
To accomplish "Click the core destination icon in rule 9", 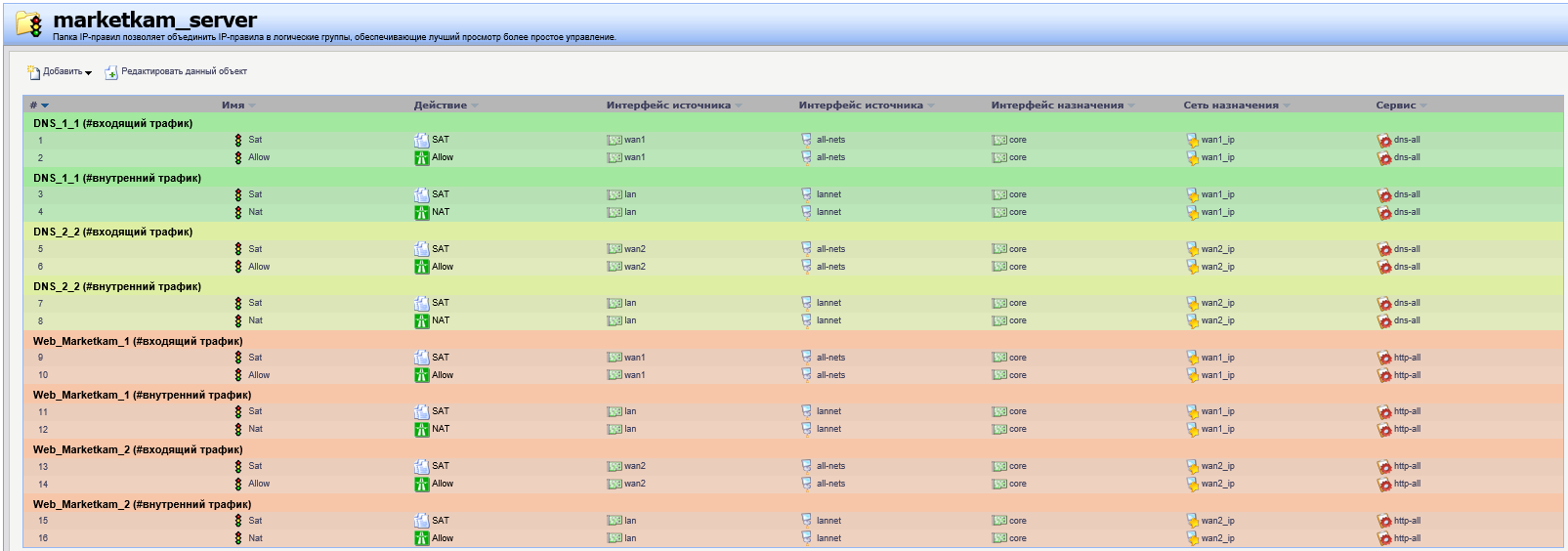I will pyautogui.click(x=998, y=358).
